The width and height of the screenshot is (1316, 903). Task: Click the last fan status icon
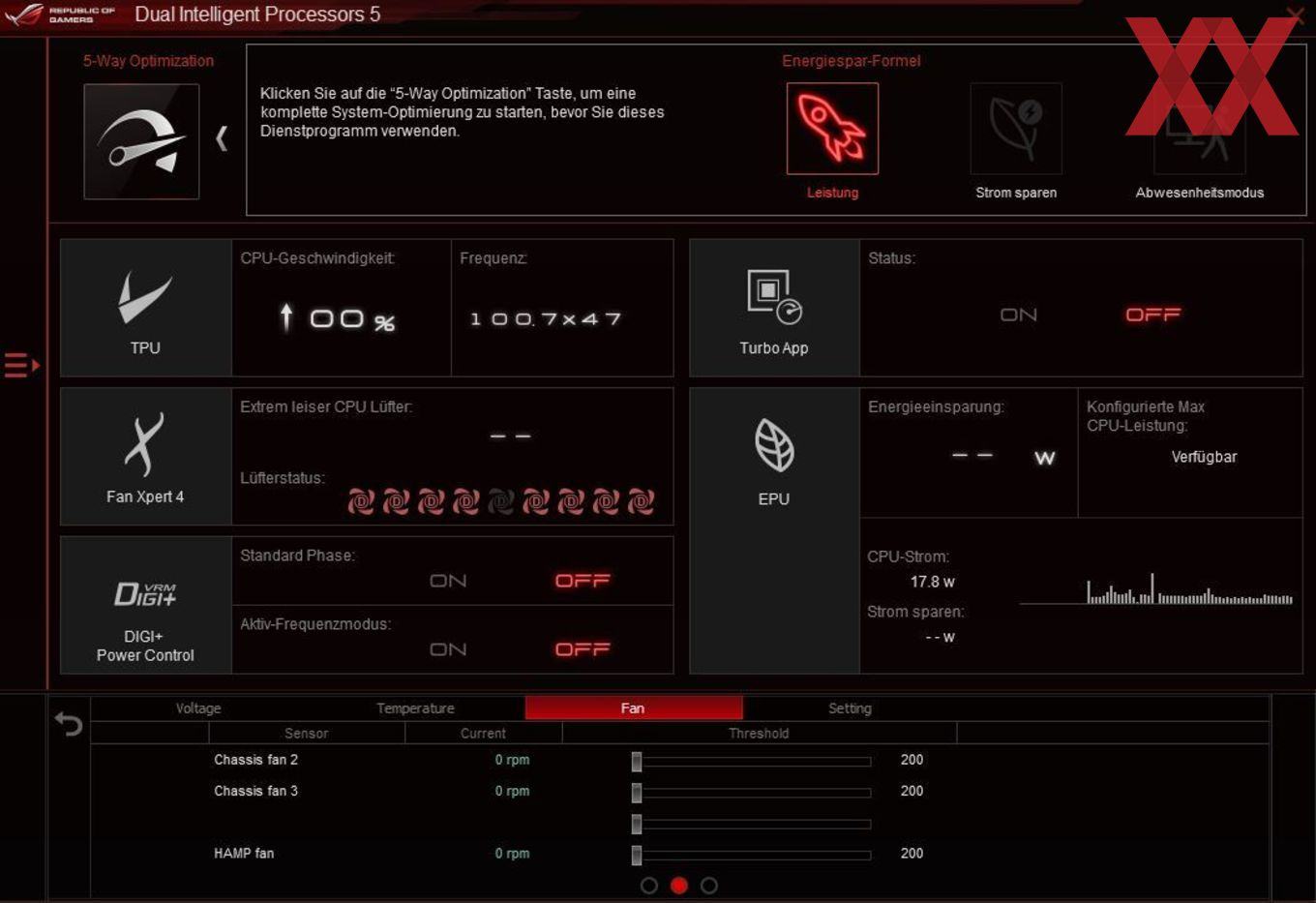point(641,501)
